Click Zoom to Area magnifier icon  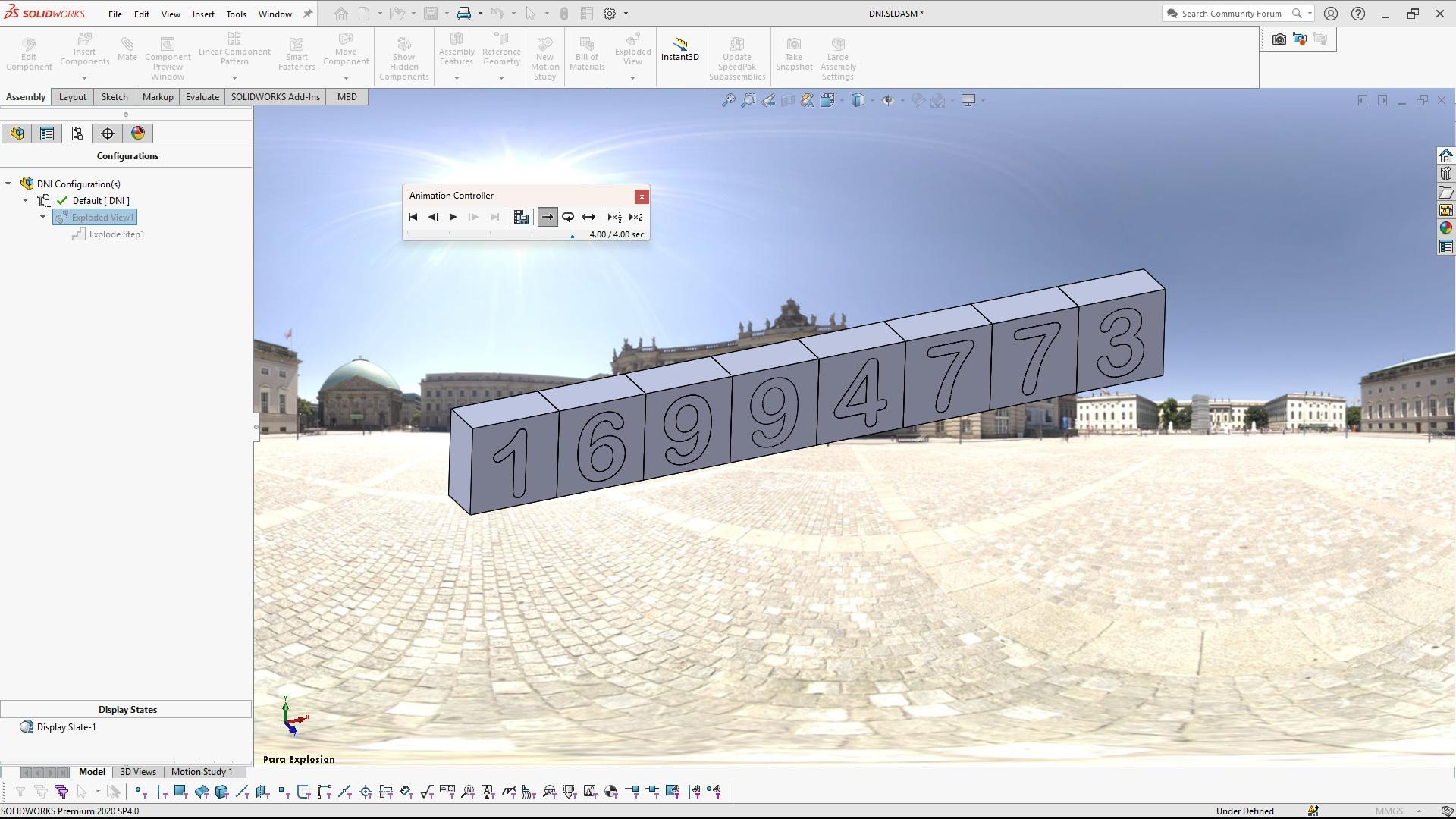[x=748, y=100]
